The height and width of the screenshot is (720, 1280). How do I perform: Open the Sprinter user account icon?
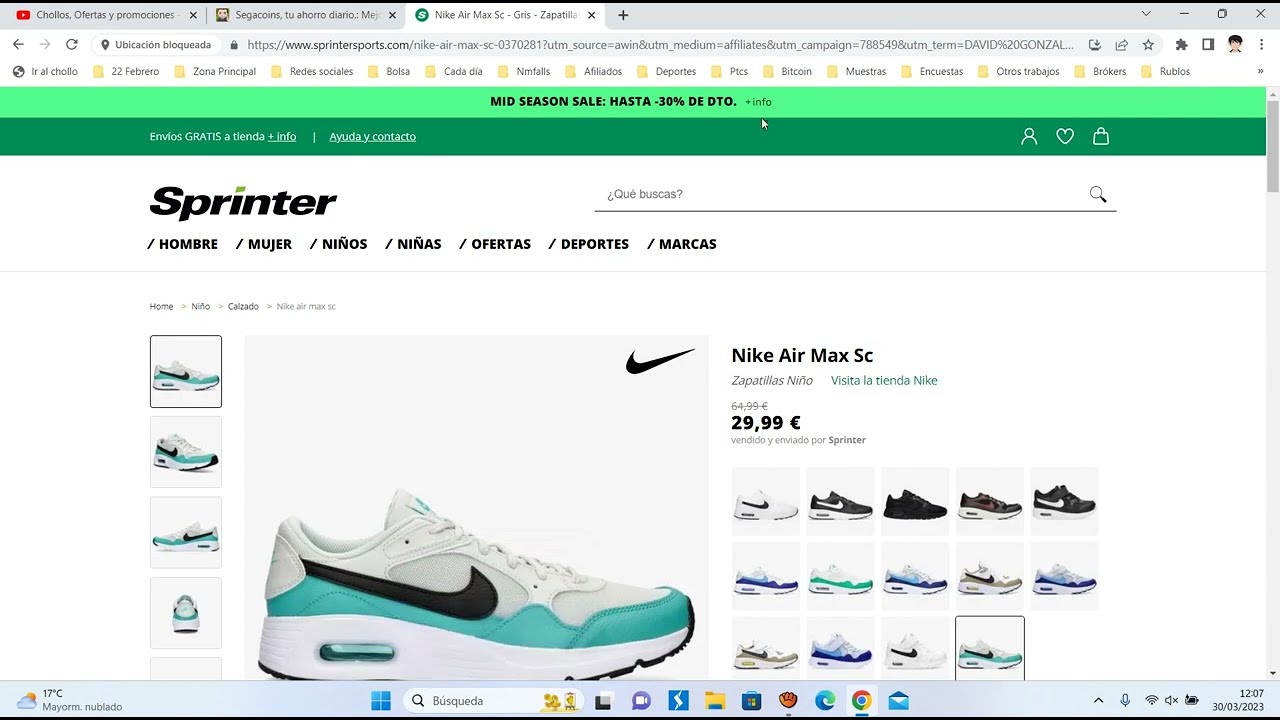click(1029, 137)
